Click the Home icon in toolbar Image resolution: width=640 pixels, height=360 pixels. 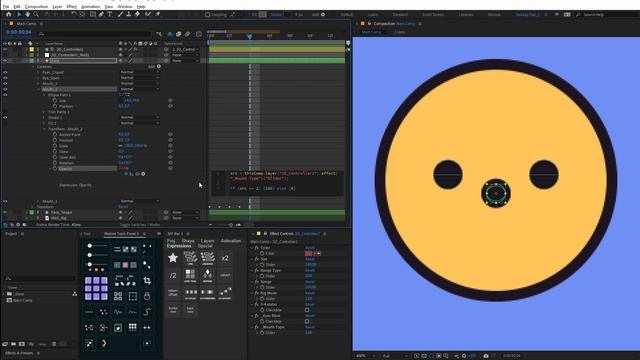(9, 14)
